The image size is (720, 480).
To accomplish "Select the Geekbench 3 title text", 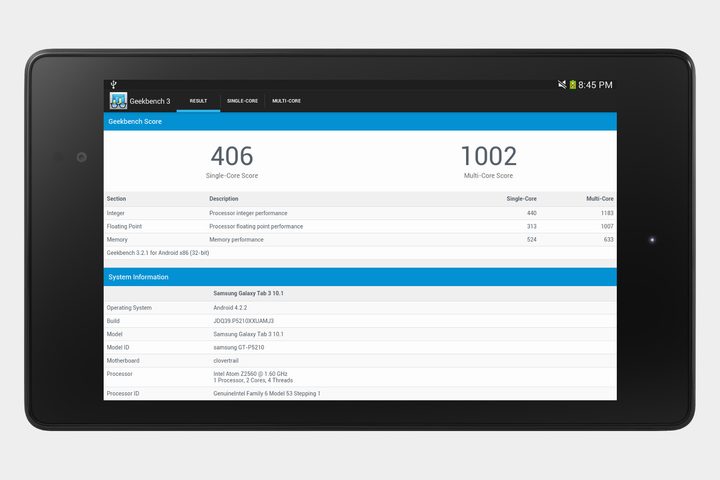I will 150,101.
